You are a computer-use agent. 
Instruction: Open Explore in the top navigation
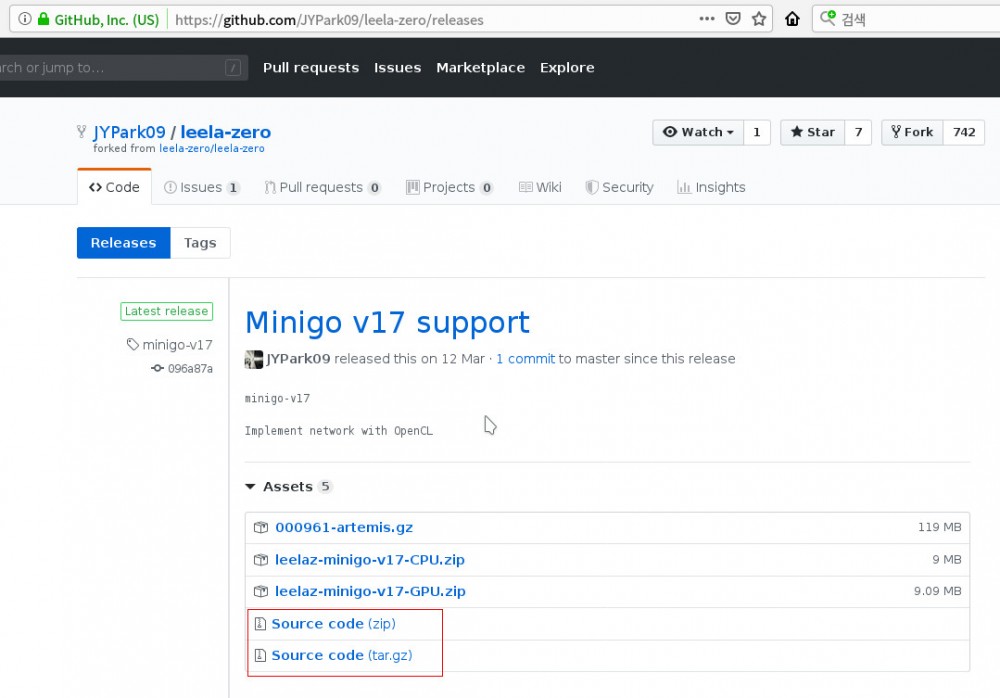(567, 68)
